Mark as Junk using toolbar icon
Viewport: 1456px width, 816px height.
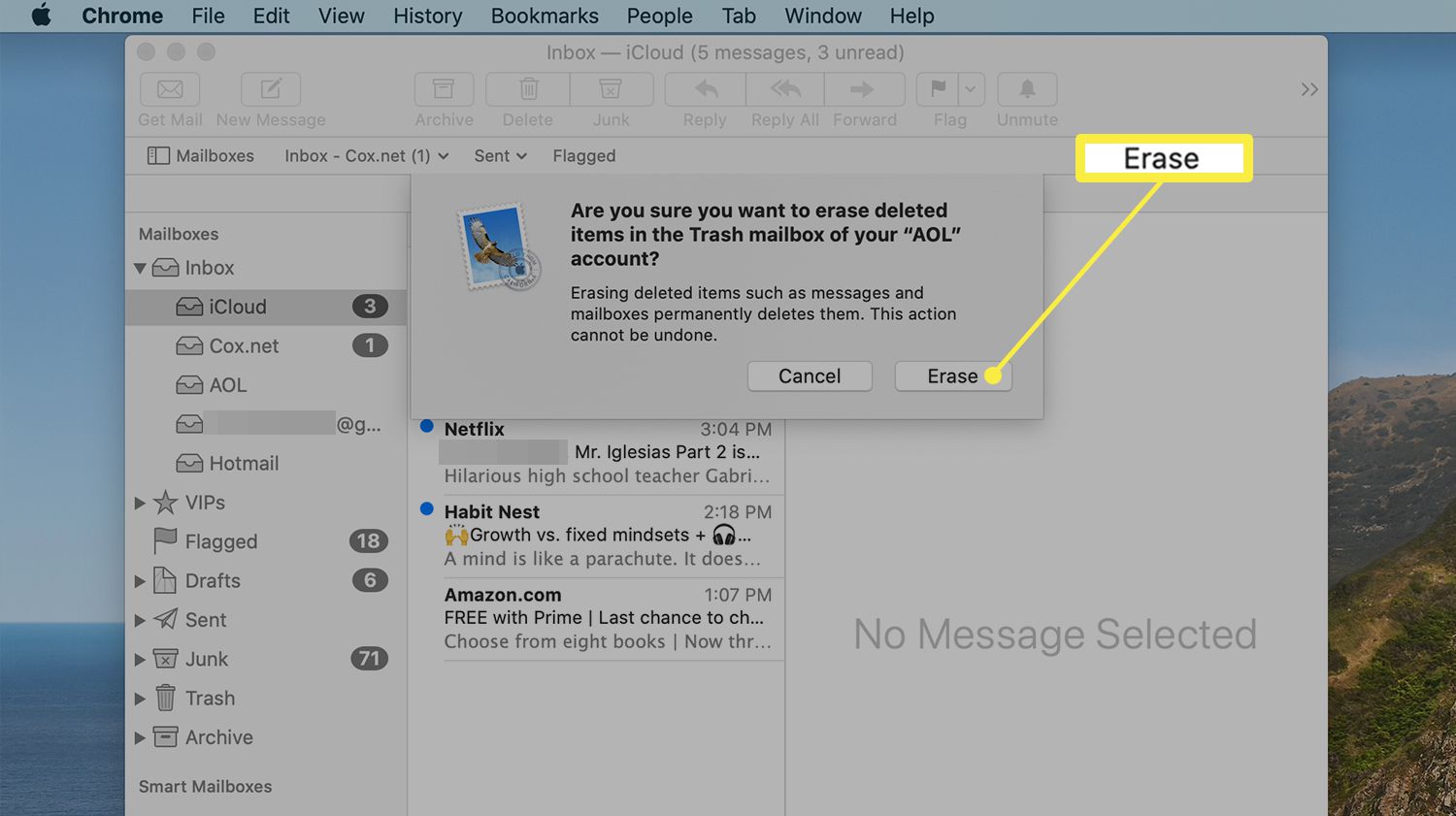point(611,89)
